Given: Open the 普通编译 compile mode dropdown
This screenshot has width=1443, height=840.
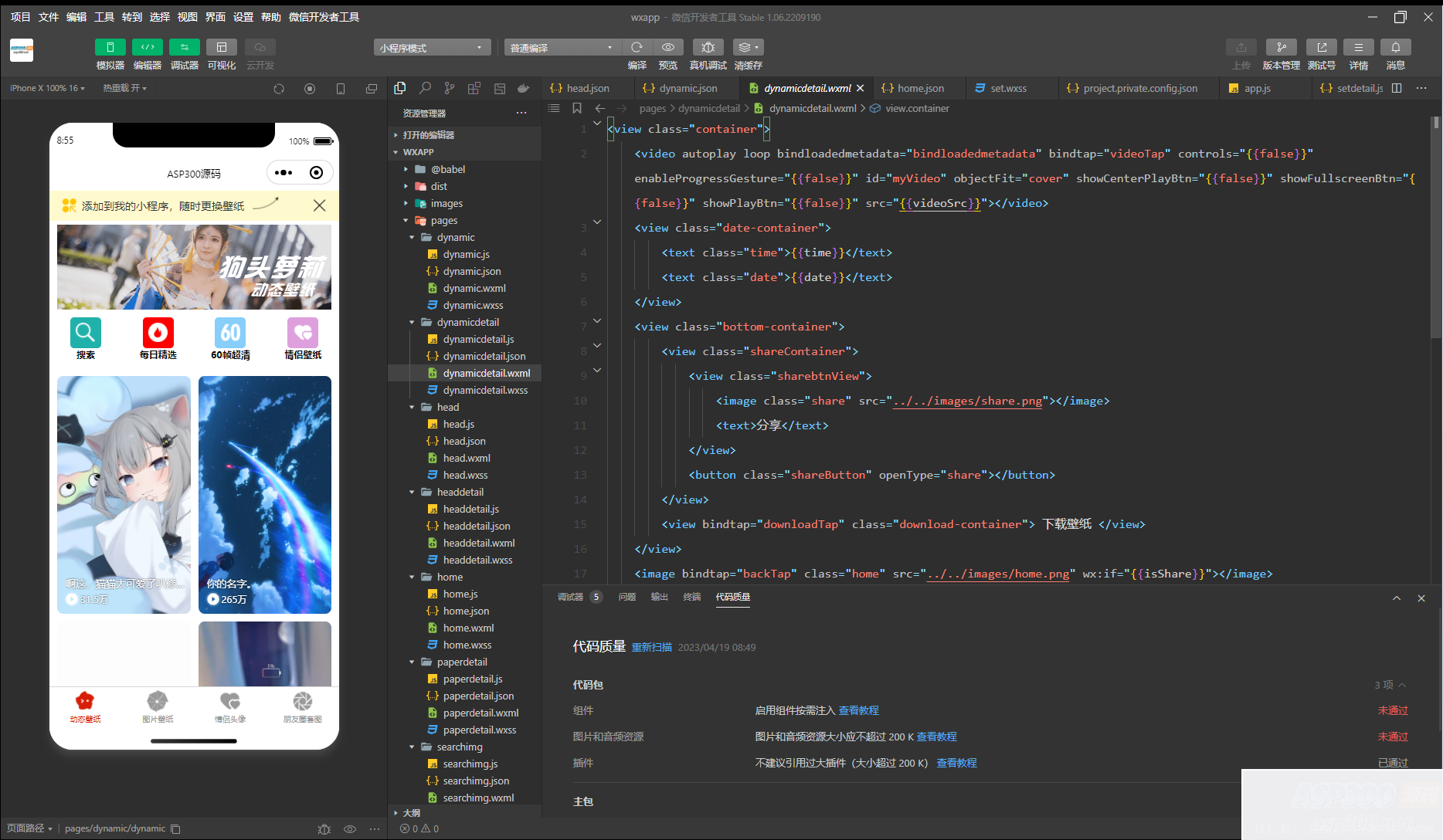Looking at the screenshot, I should 562,48.
